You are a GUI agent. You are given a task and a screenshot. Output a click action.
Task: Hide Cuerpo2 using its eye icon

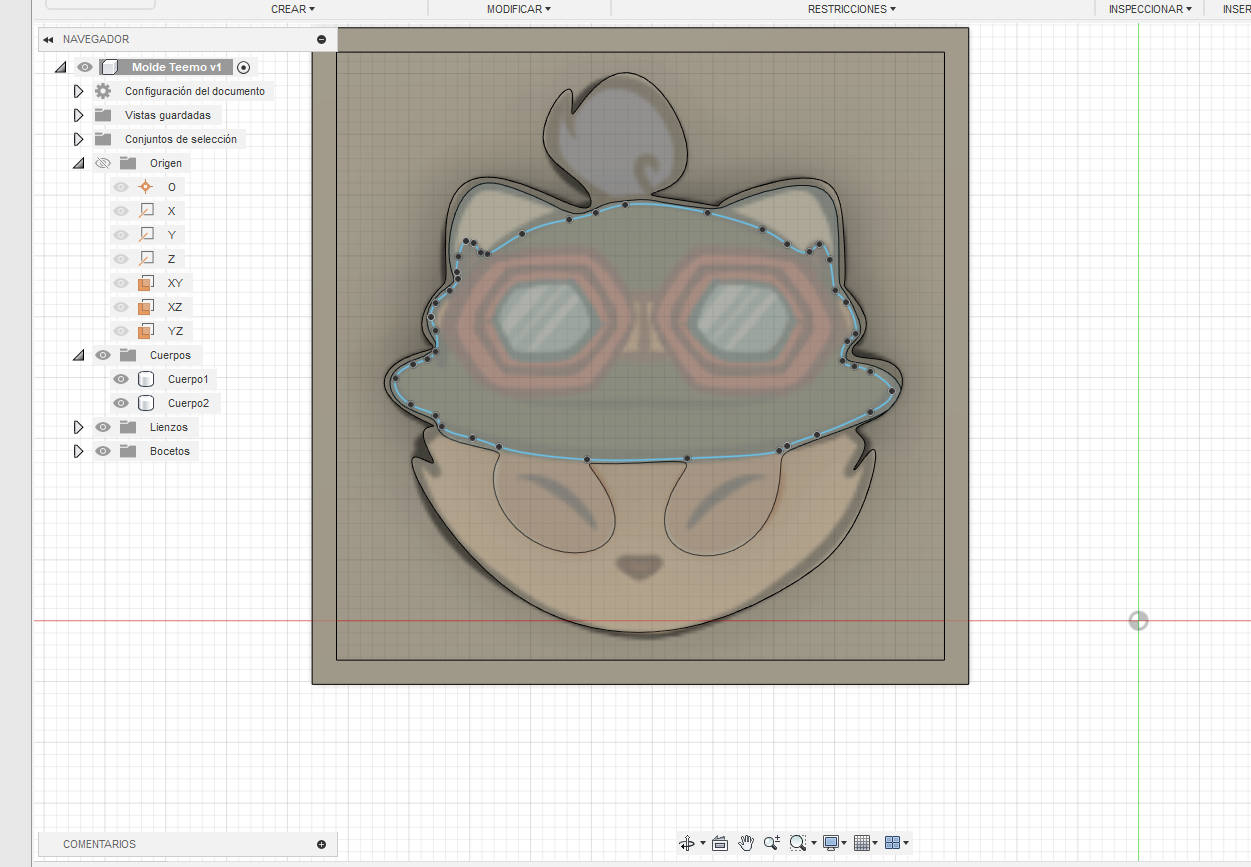click(x=121, y=403)
